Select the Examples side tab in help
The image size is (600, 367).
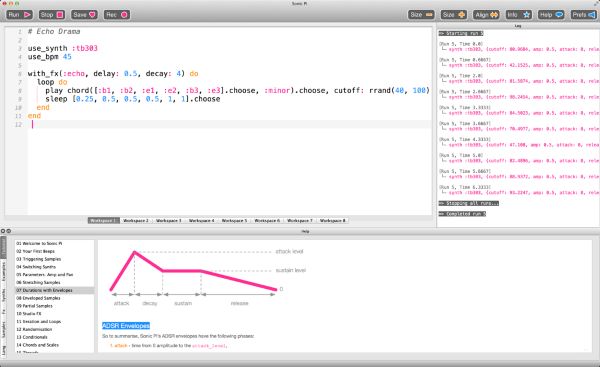(3, 272)
